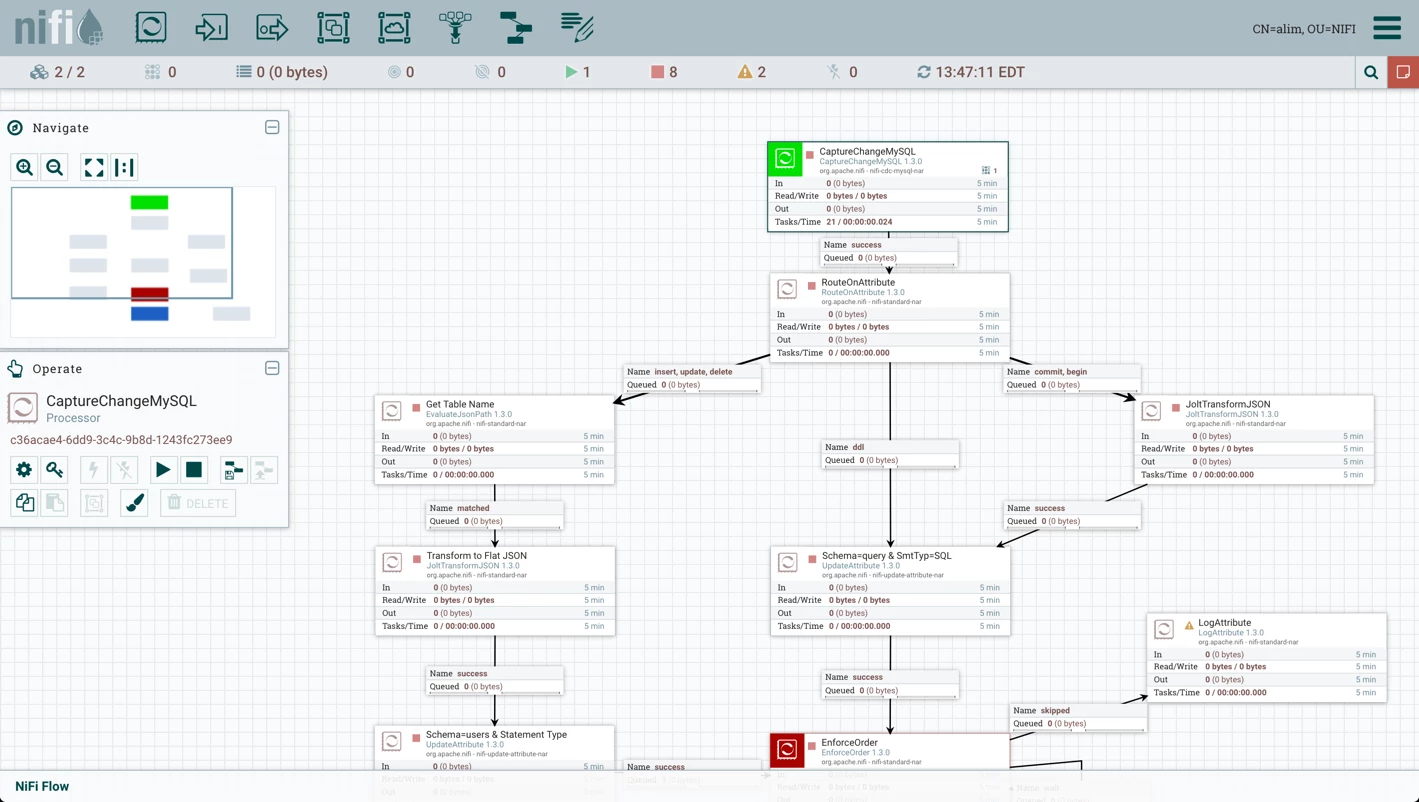Select the Remote Process Group toolbar icon
Image resolution: width=1419 pixels, height=802 pixels.
pos(394,27)
